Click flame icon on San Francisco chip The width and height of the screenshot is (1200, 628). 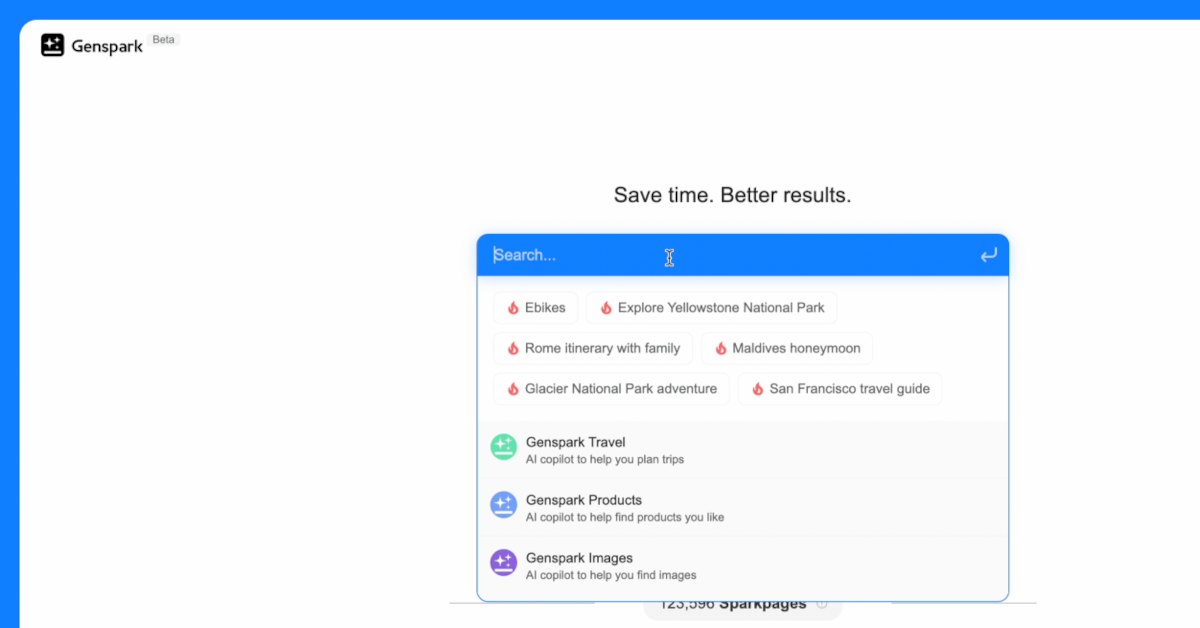coord(758,389)
